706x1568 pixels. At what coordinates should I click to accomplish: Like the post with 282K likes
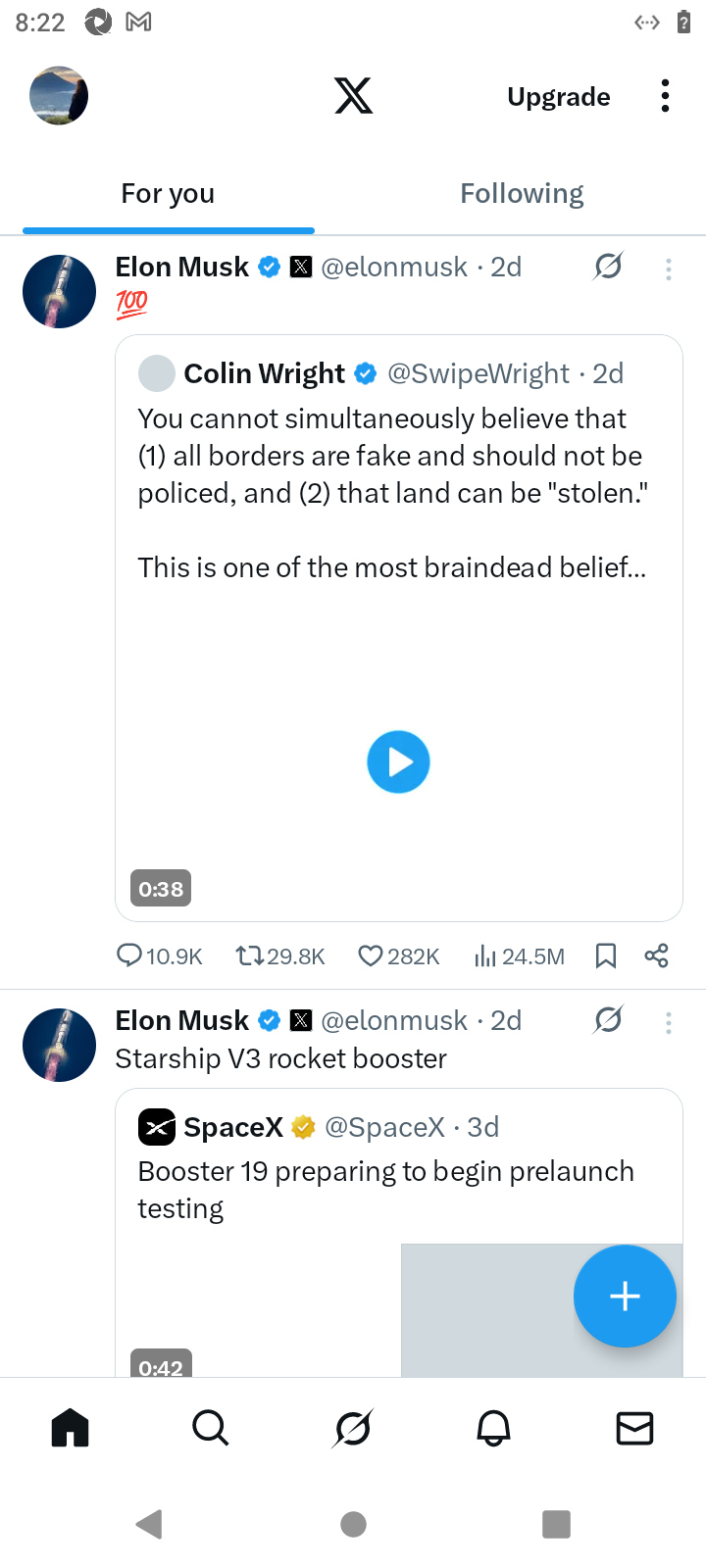pyautogui.click(x=370, y=955)
